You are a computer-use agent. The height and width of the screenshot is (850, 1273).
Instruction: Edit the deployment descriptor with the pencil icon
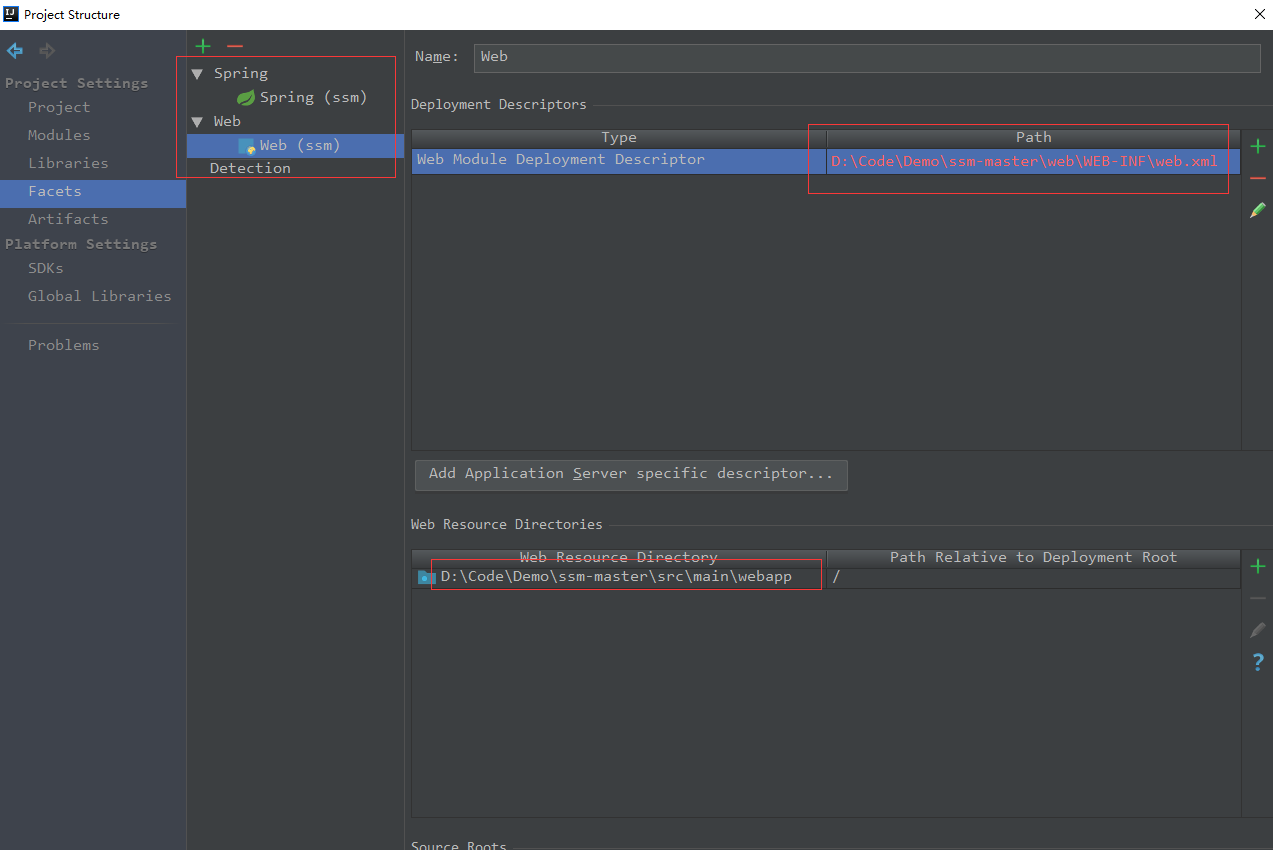(1258, 210)
